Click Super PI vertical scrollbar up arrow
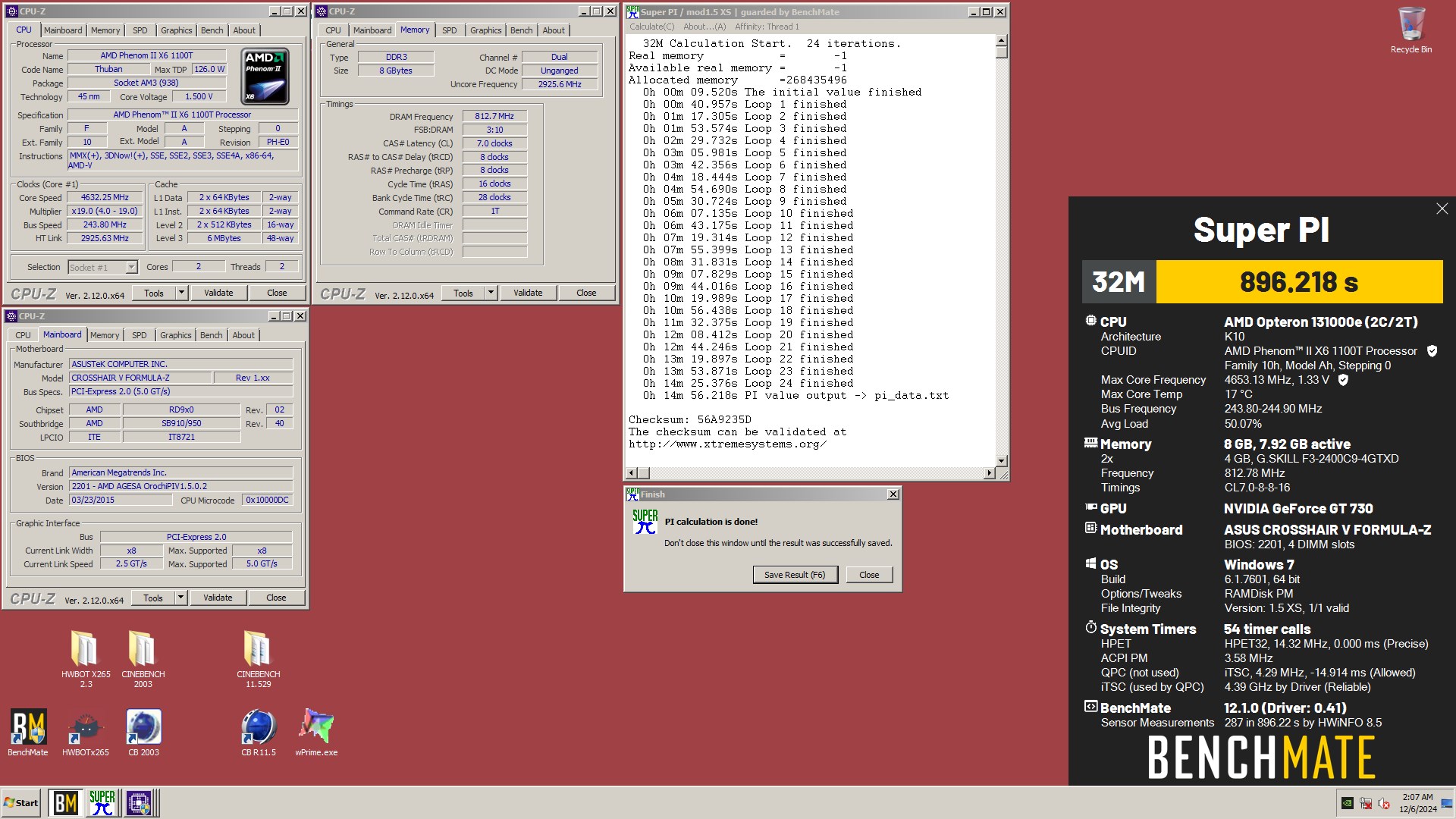The width and height of the screenshot is (1456, 819). (x=1002, y=40)
